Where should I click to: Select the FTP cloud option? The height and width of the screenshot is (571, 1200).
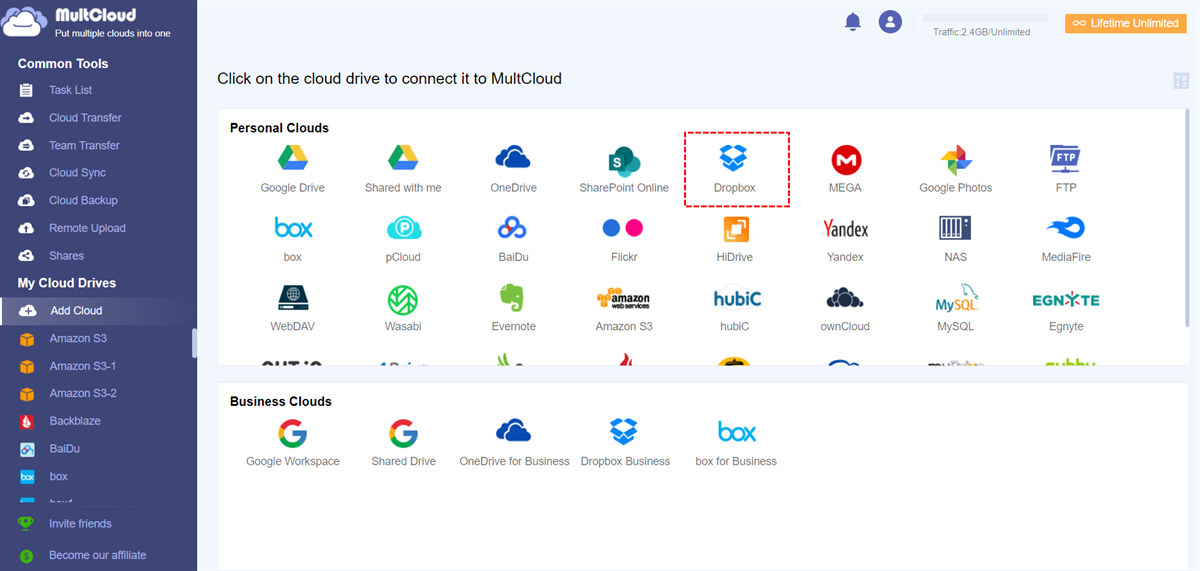(x=1066, y=169)
